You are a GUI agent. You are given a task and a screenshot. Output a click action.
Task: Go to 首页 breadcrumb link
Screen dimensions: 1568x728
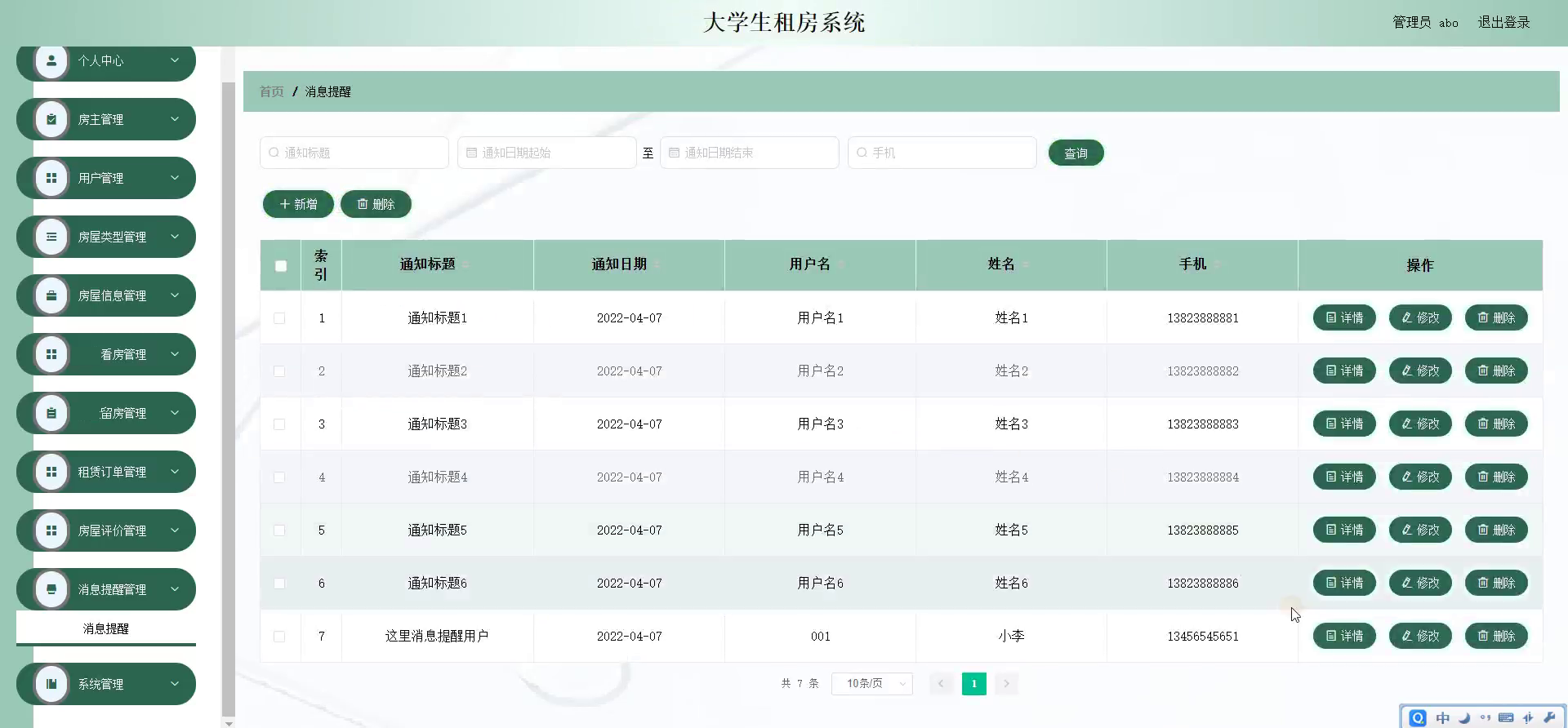click(271, 91)
